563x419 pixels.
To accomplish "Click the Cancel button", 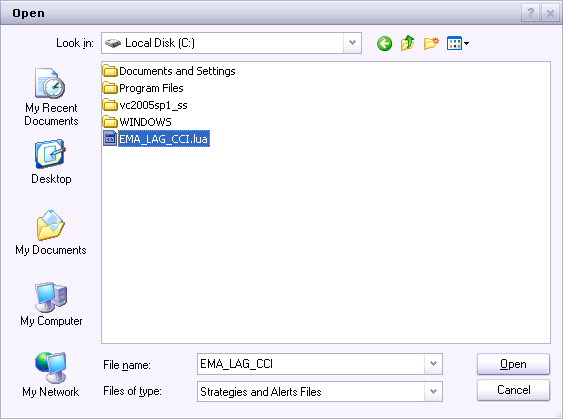I will (513, 390).
